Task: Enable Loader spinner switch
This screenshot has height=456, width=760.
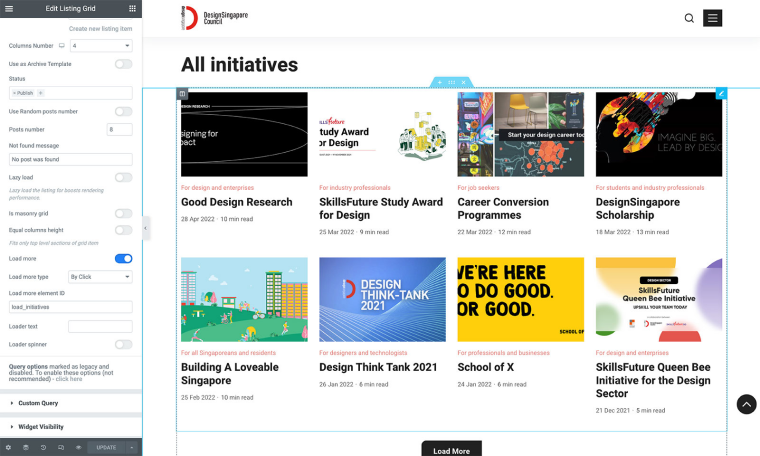Action: tap(124, 345)
